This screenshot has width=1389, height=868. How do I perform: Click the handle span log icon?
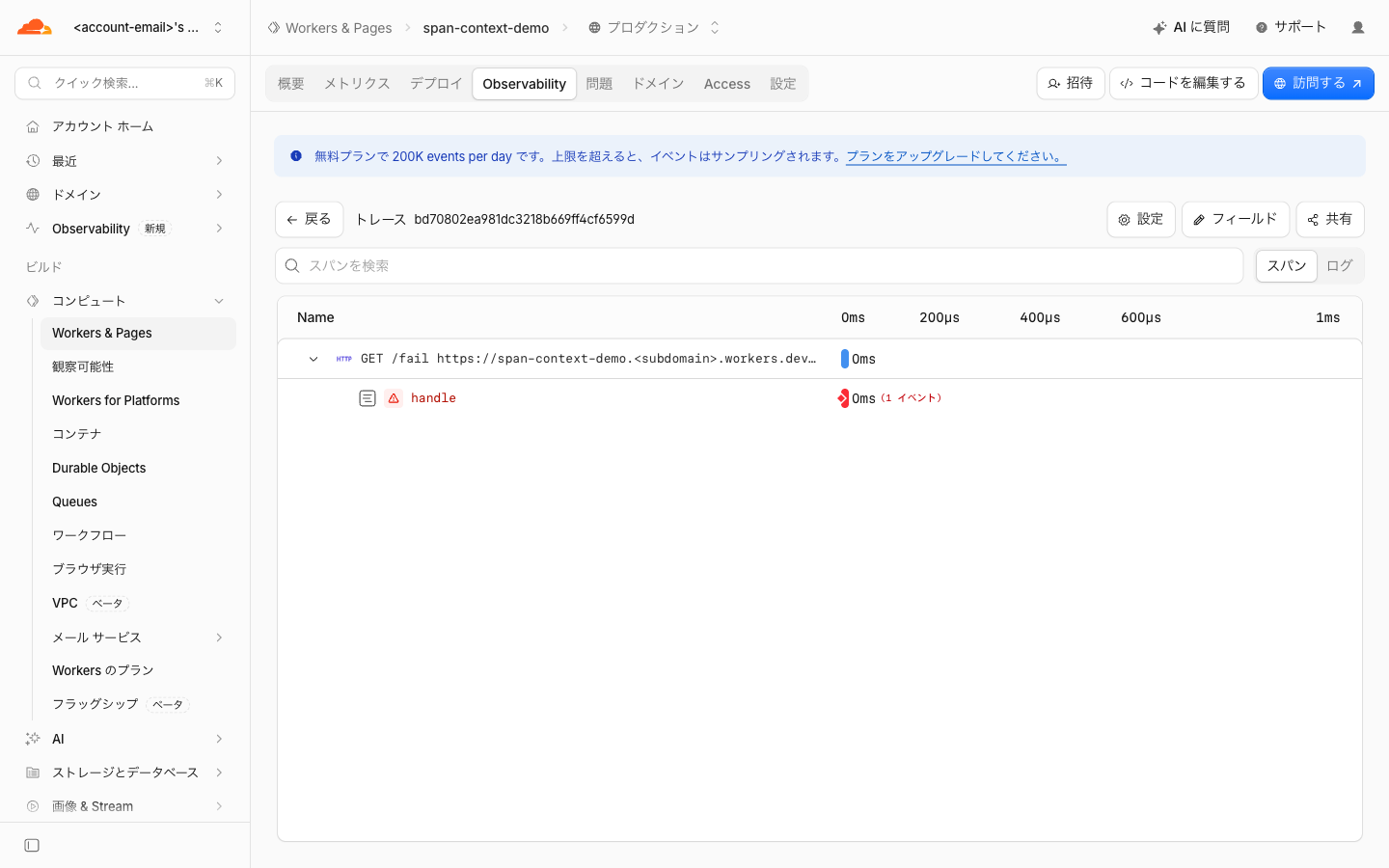(368, 398)
